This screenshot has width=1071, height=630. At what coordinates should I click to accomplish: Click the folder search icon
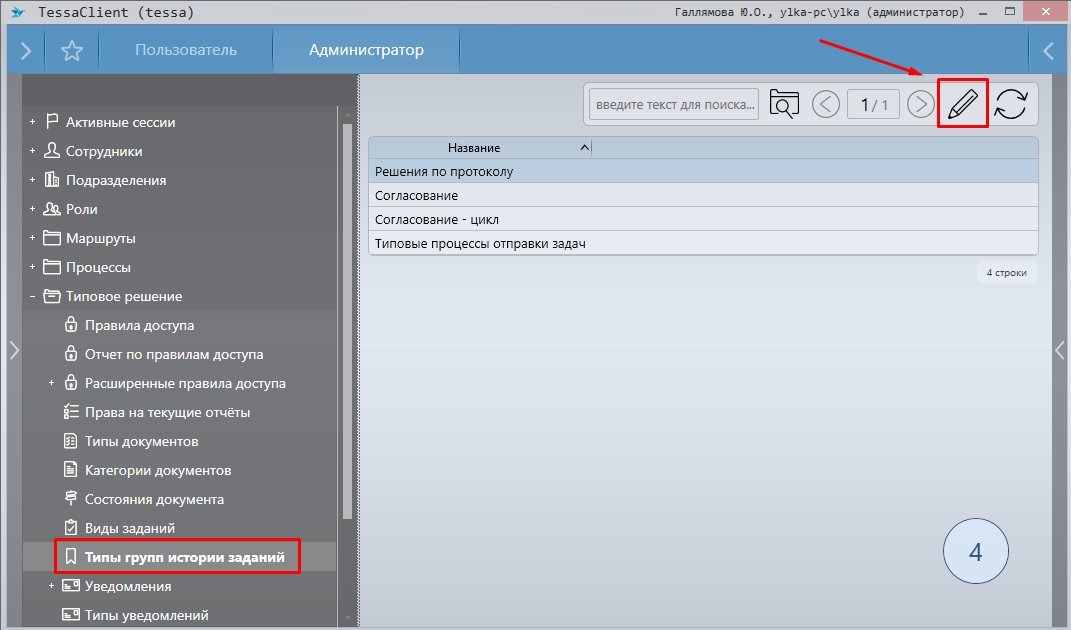[x=784, y=104]
